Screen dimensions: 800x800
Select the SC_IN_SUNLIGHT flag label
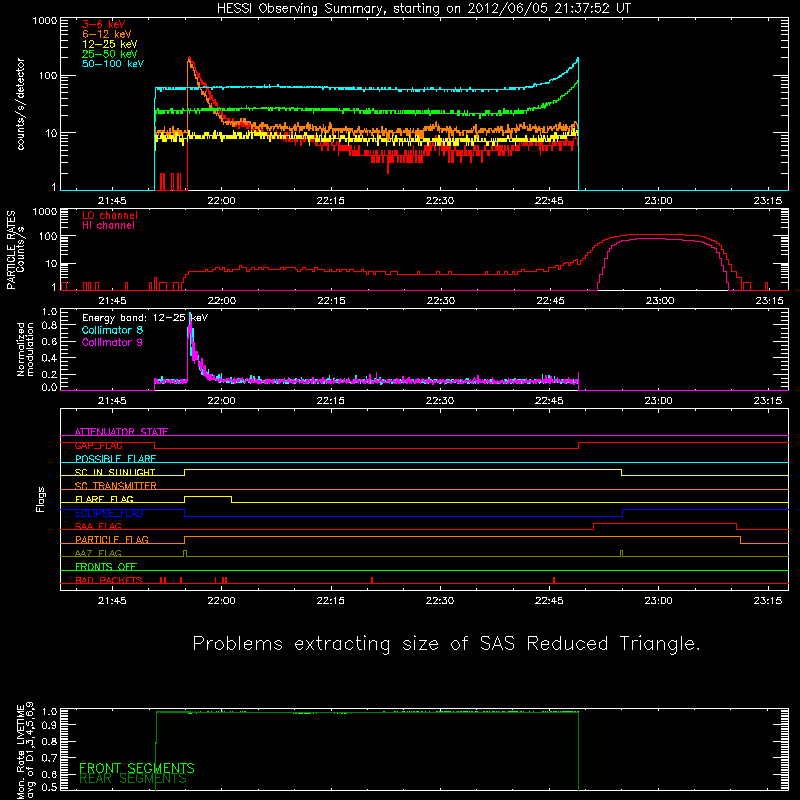(115, 472)
